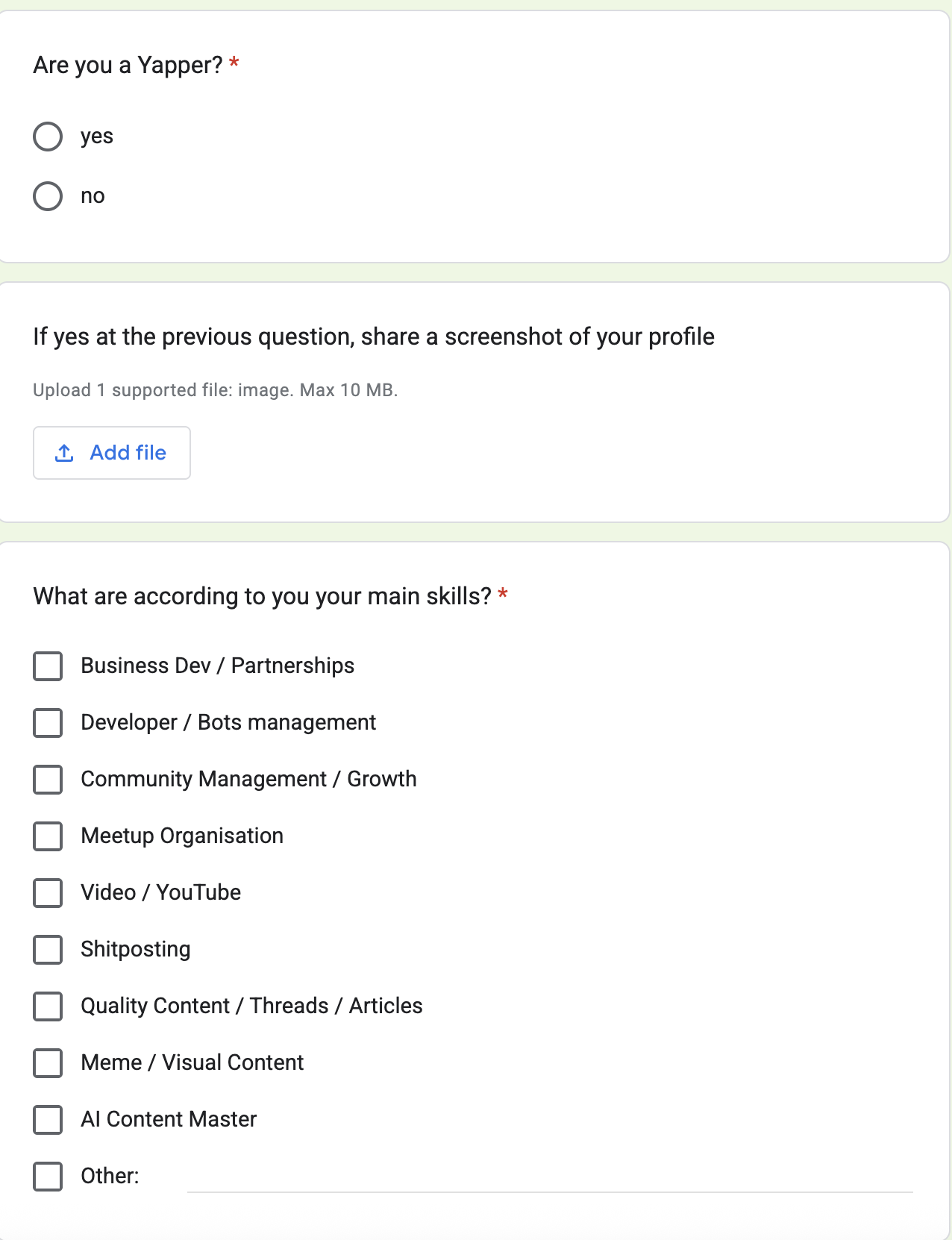Check the Video / YouTube option

pyautogui.click(x=48, y=893)
